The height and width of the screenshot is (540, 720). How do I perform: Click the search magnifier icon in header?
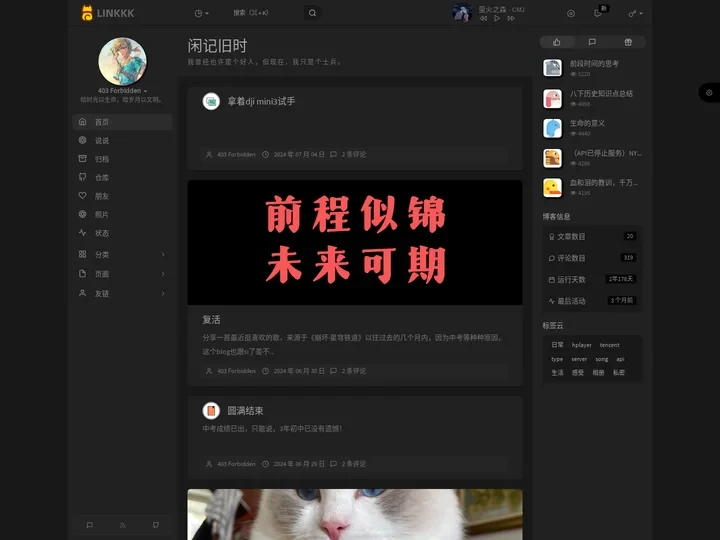pos(312,13)
